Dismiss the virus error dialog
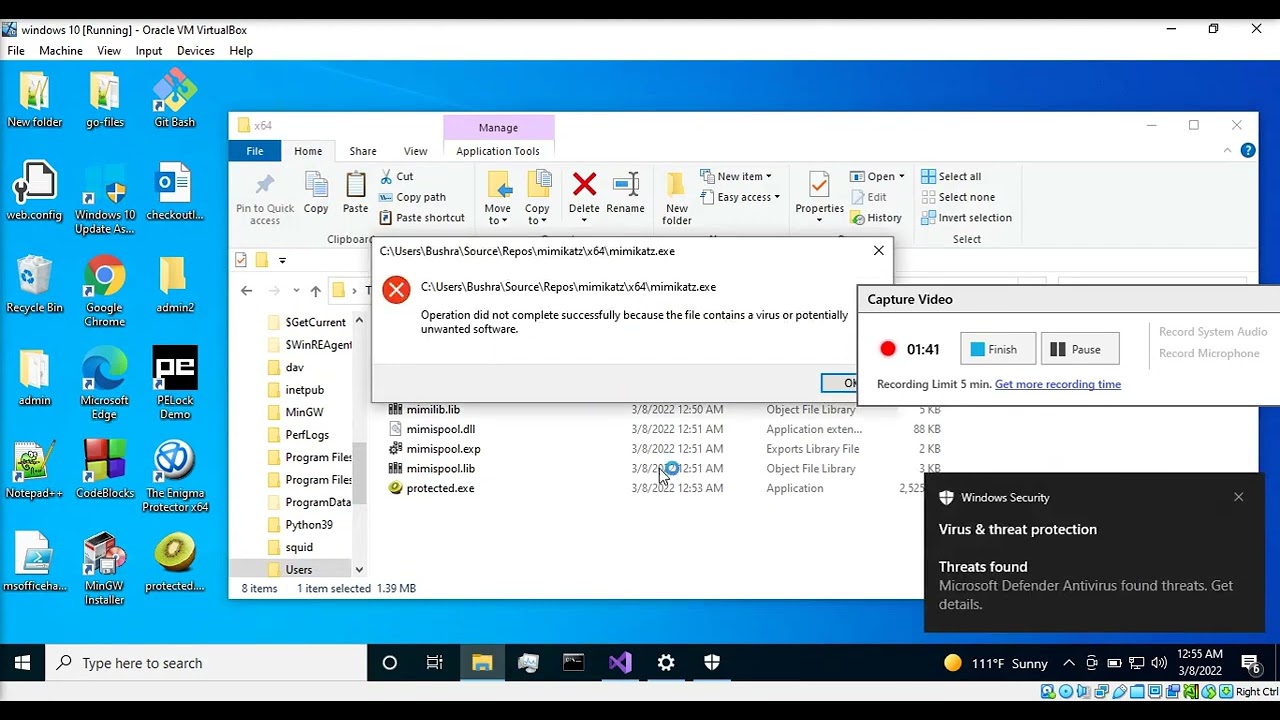 [840, 383]
